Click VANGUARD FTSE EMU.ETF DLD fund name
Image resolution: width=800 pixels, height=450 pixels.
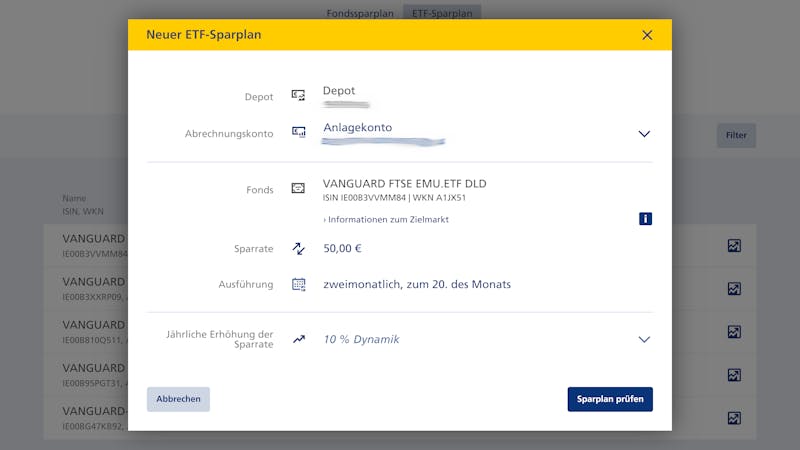pyautogui.click(x=405, y=183)
